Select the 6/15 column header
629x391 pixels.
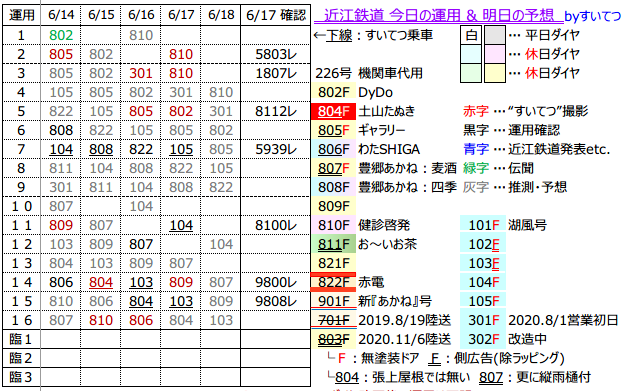101,15
